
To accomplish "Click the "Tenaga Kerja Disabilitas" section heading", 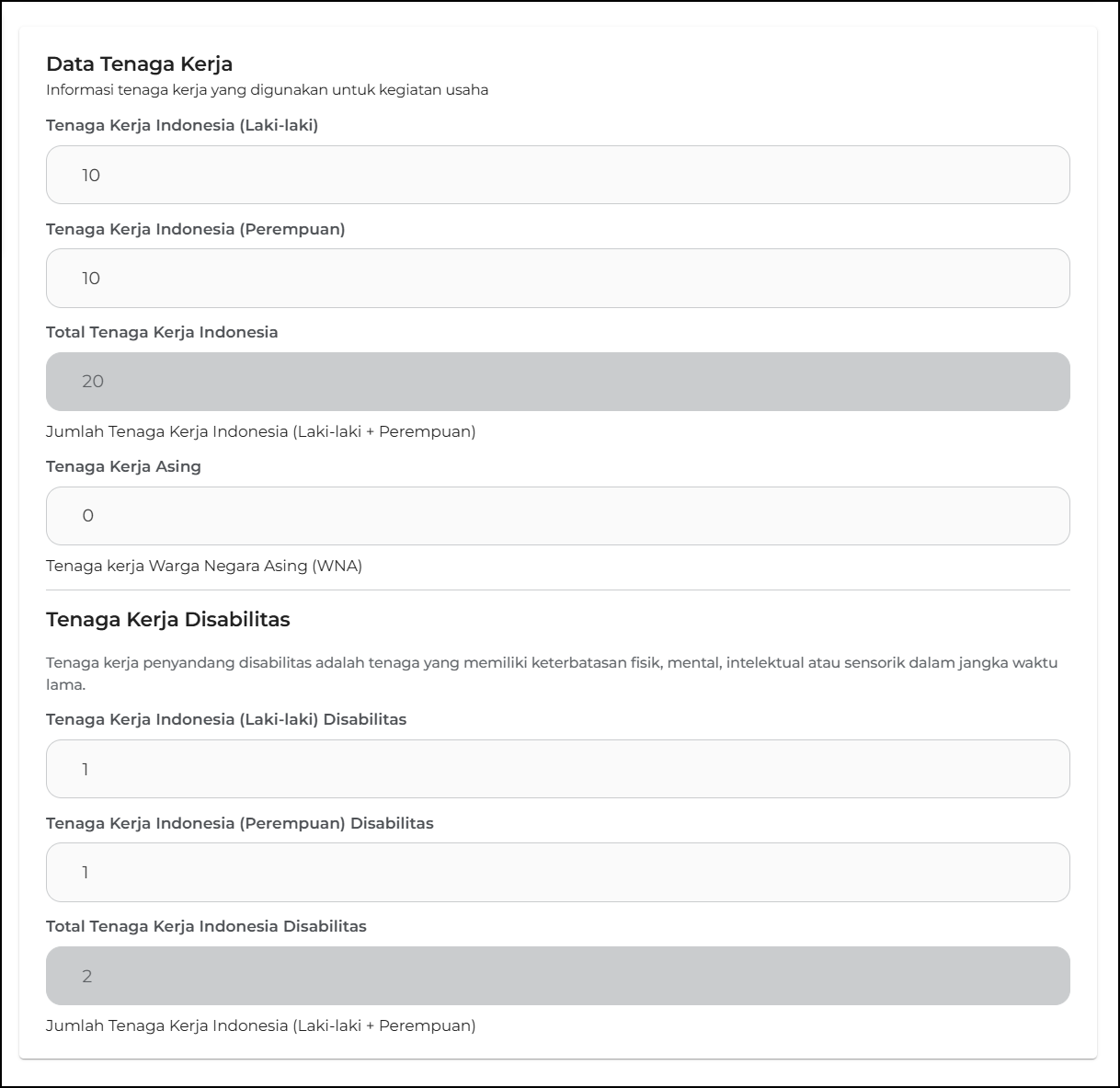I will (x=168, y=620).
